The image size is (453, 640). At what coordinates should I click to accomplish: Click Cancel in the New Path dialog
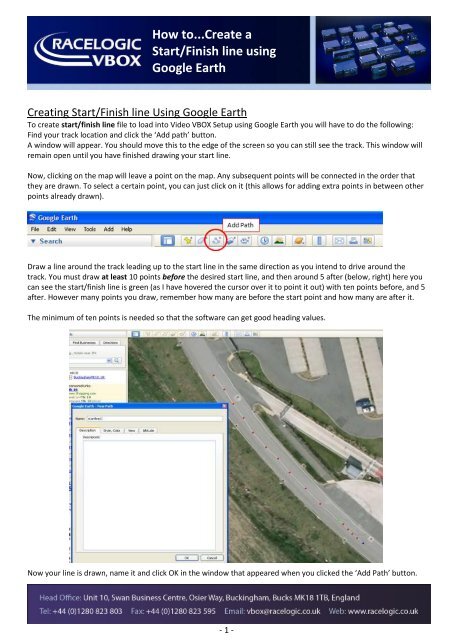(212, 558)
